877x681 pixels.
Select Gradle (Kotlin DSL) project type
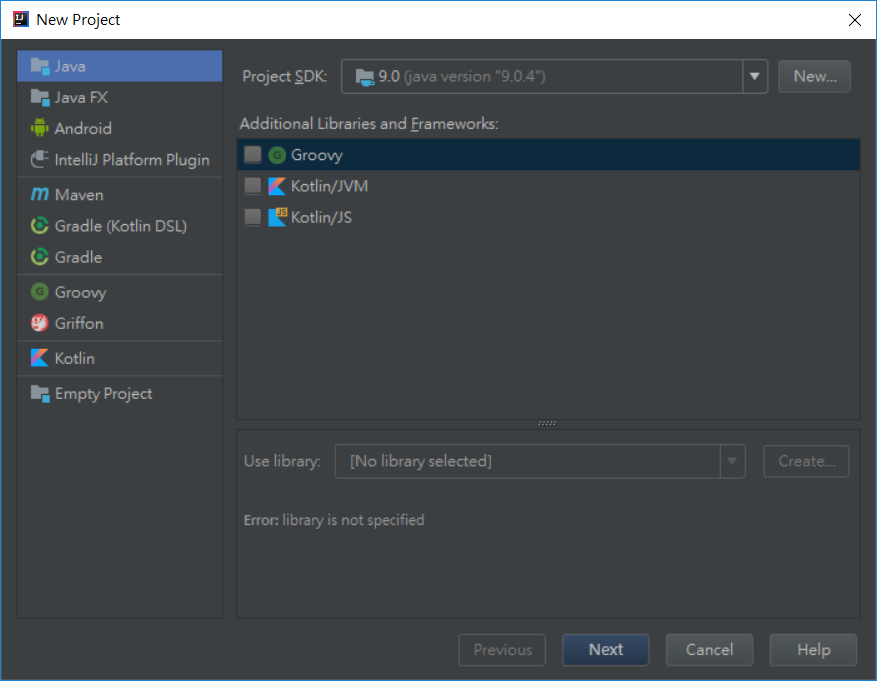pyautogui.click(x=120, y=226)
